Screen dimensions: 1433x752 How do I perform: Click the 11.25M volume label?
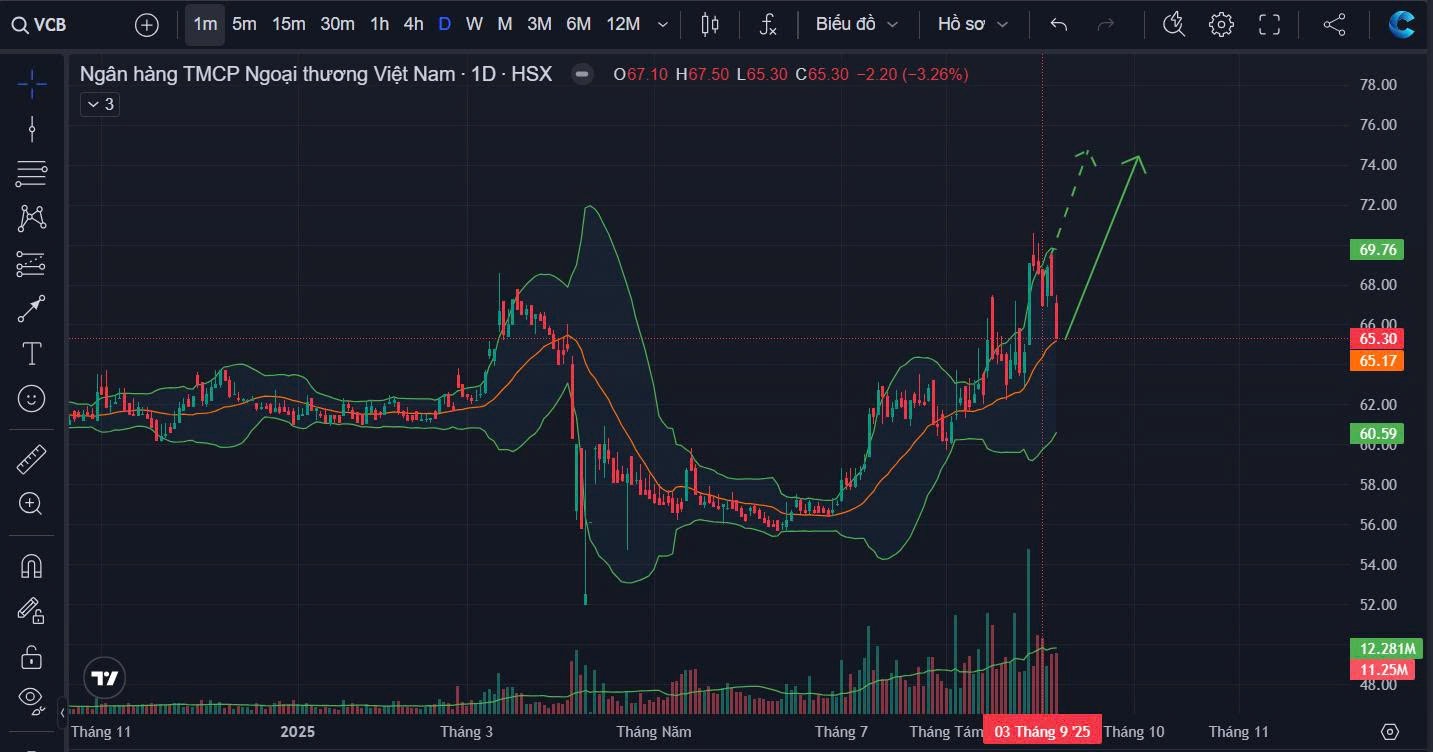tap(1381, 670)
